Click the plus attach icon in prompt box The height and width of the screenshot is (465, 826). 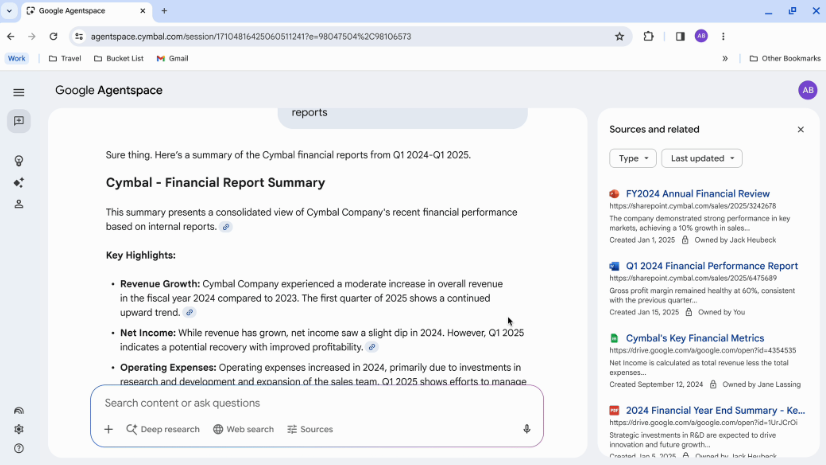109,429
